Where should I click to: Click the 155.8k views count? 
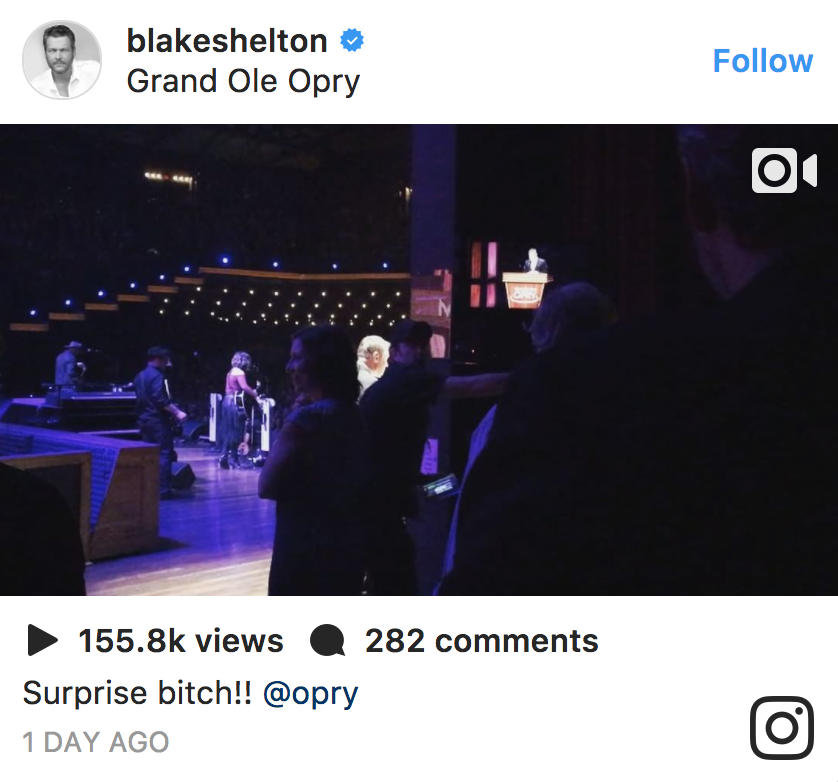(x=181, y=641)
